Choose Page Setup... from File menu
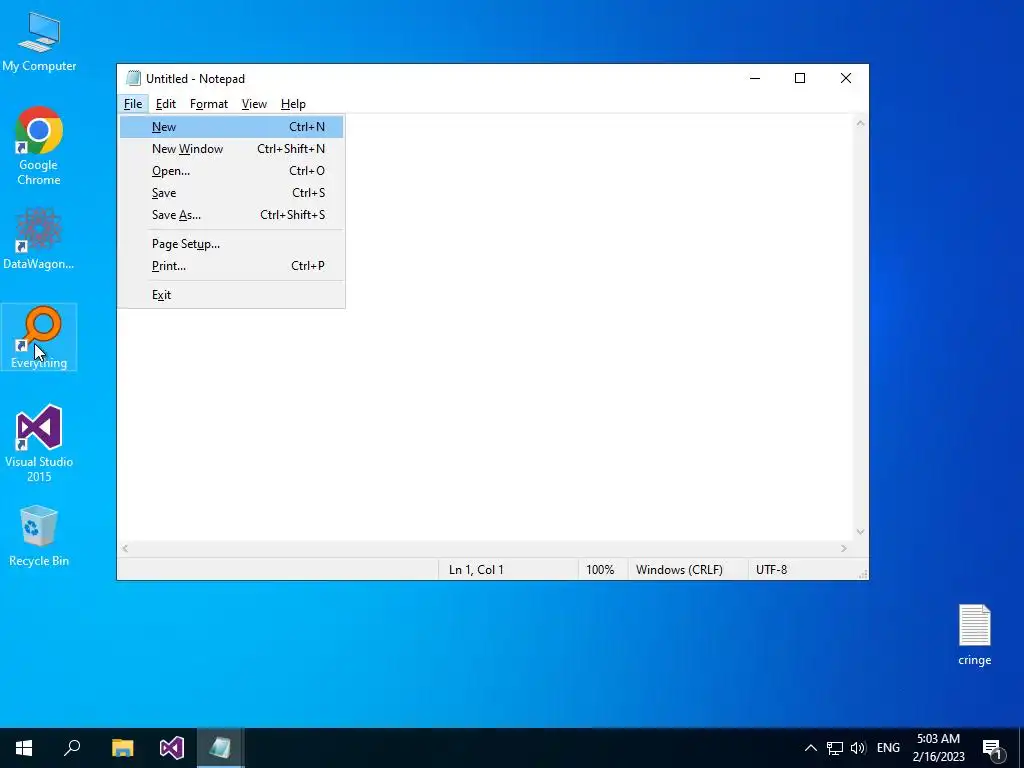The height and width of the screenshot is (768, 1024). 231,244
